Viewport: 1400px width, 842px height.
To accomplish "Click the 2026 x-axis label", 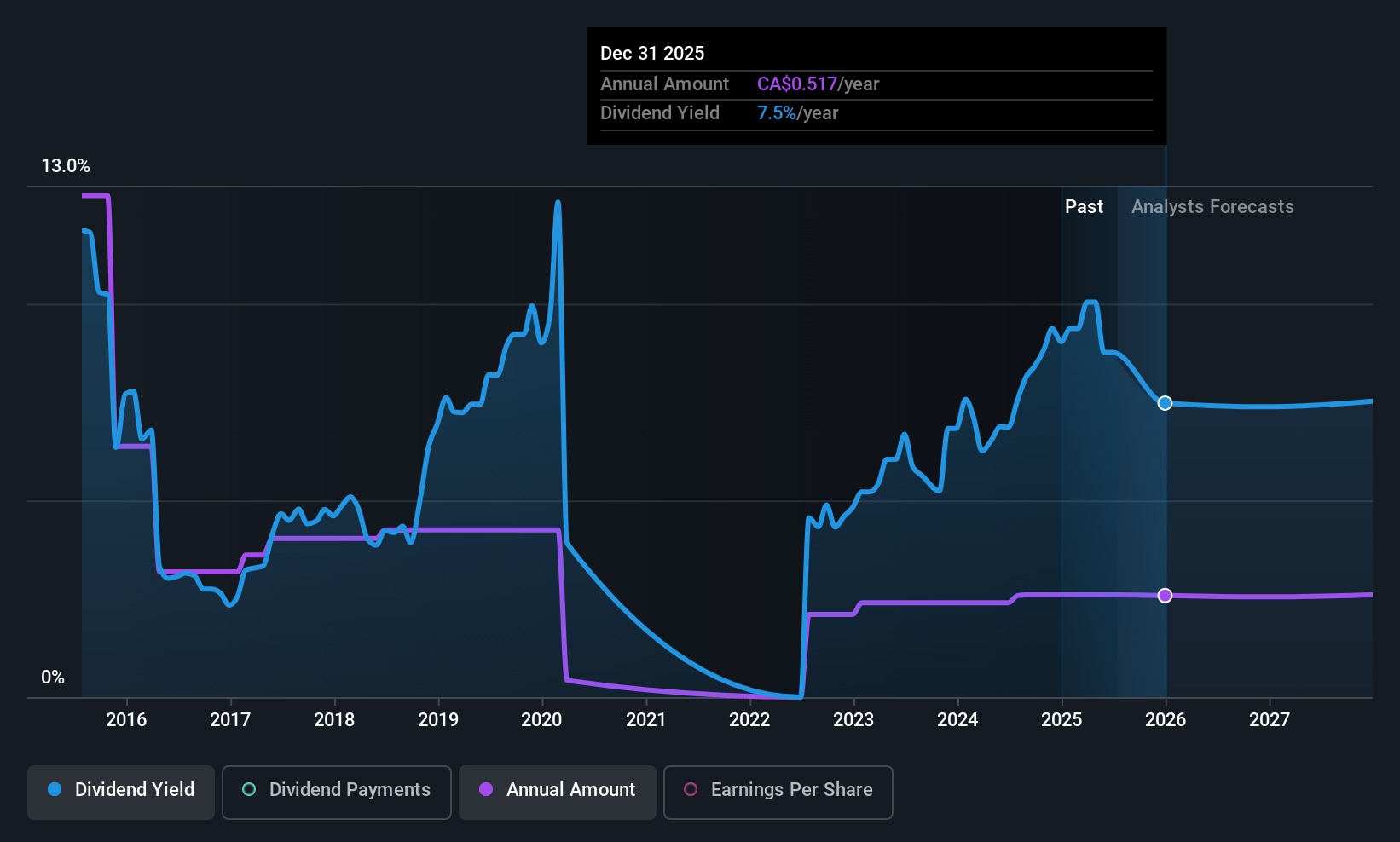I will [1166, 720].
